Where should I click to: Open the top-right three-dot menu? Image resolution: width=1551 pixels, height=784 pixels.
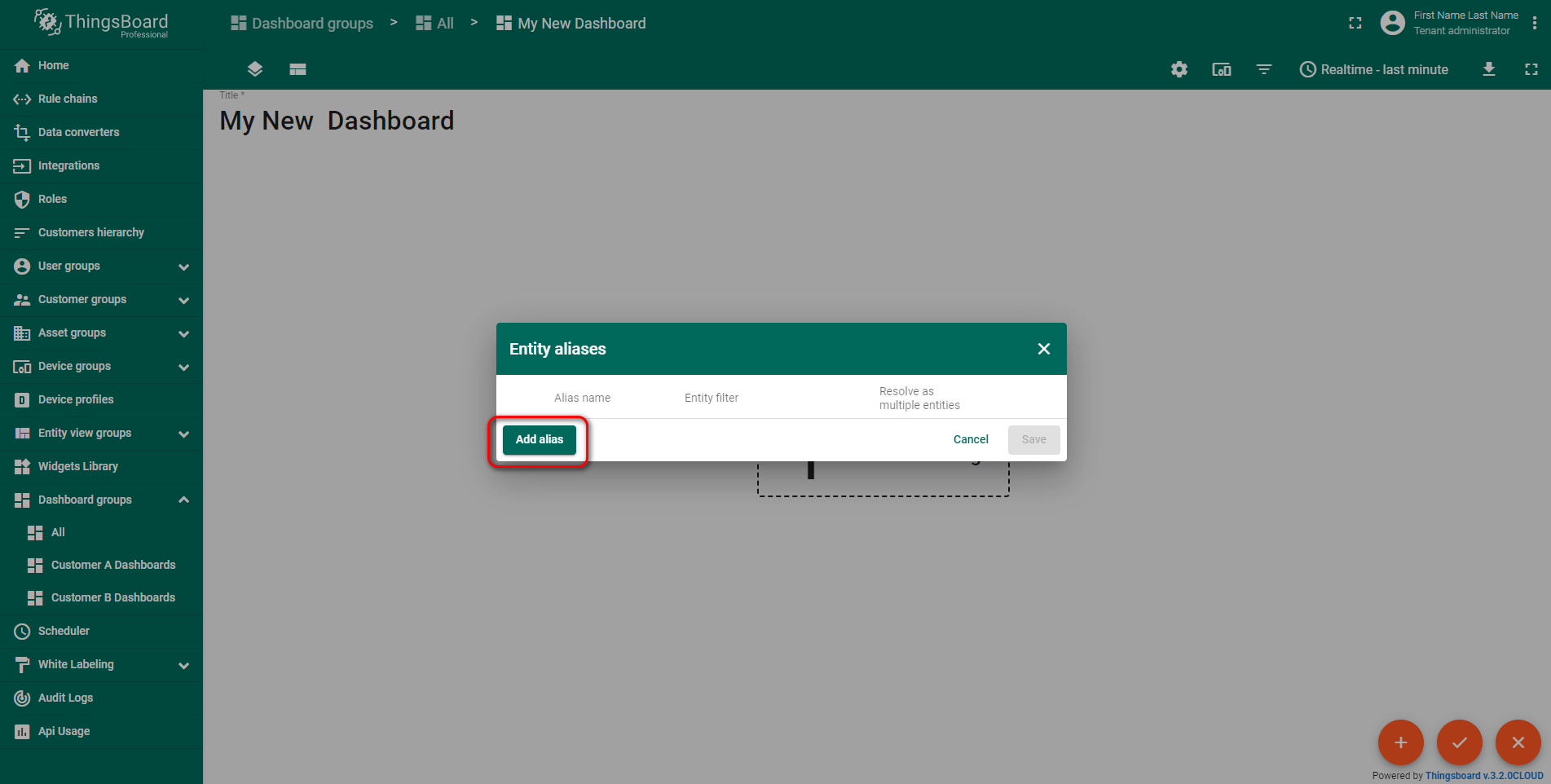pyautogui.click(x=1535, y=24)
